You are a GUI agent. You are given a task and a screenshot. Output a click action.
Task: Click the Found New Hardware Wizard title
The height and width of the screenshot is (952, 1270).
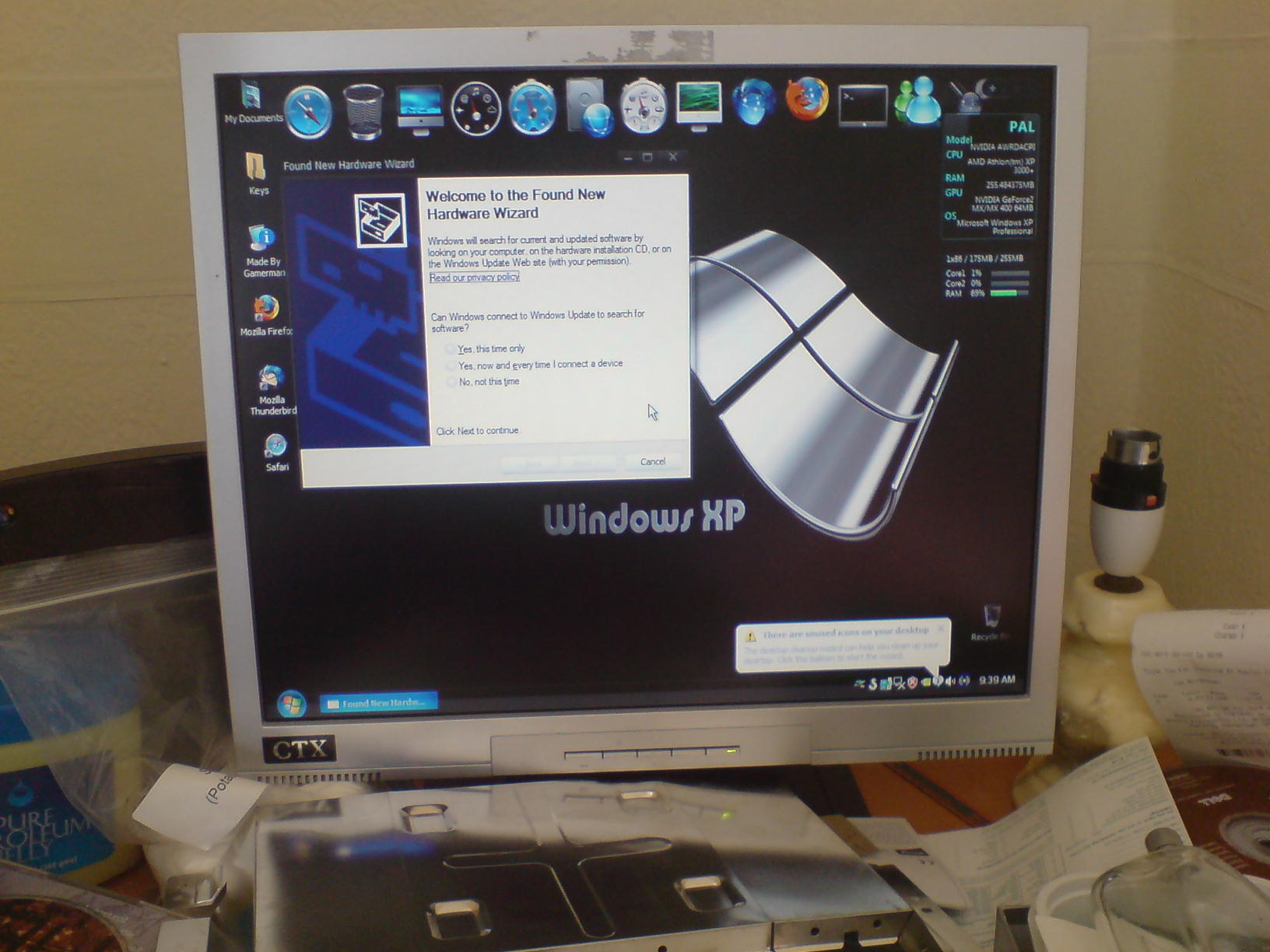349,165
